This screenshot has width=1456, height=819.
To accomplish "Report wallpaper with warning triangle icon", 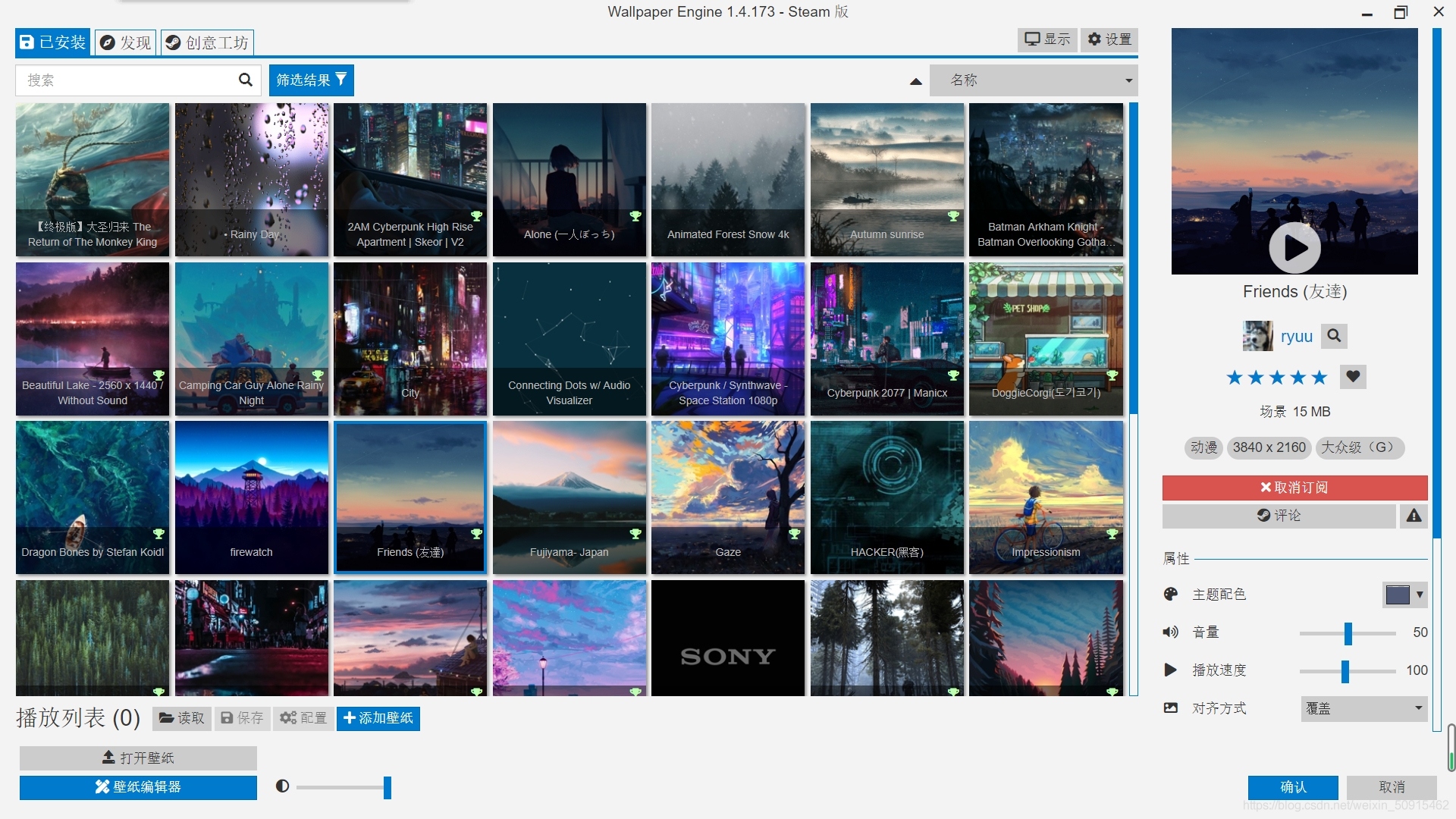I will coord(1414,516).
